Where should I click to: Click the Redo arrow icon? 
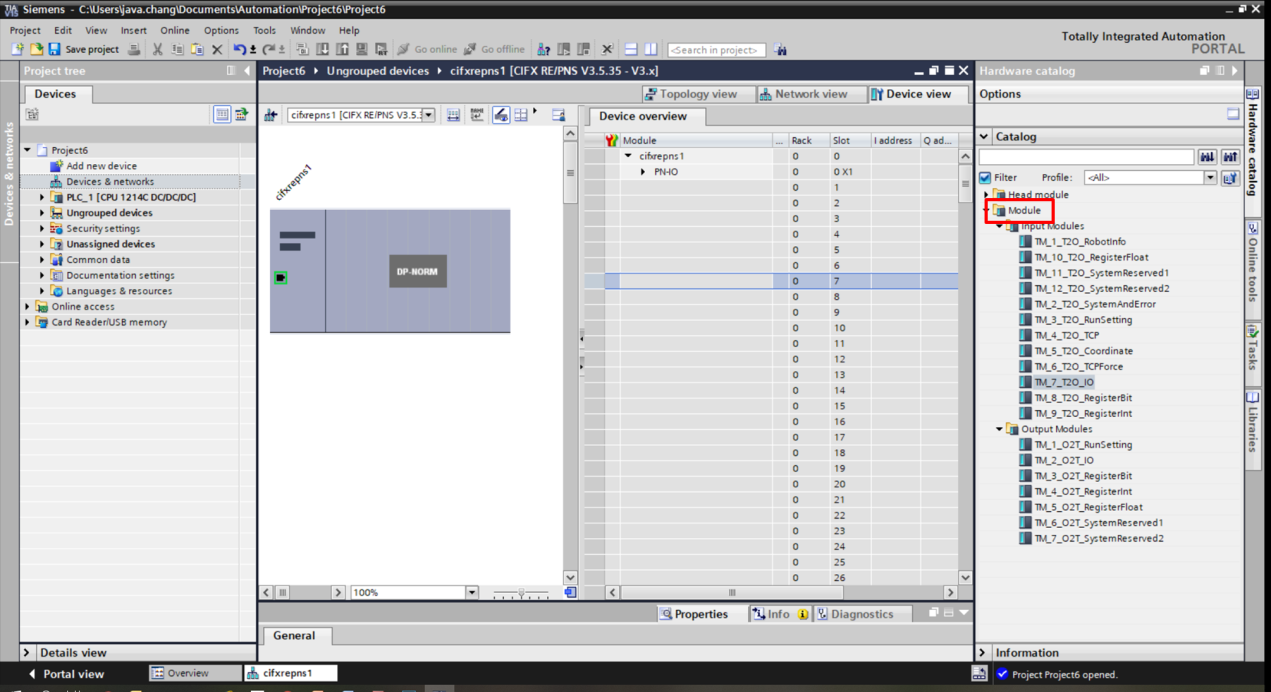tap(269, 49)
